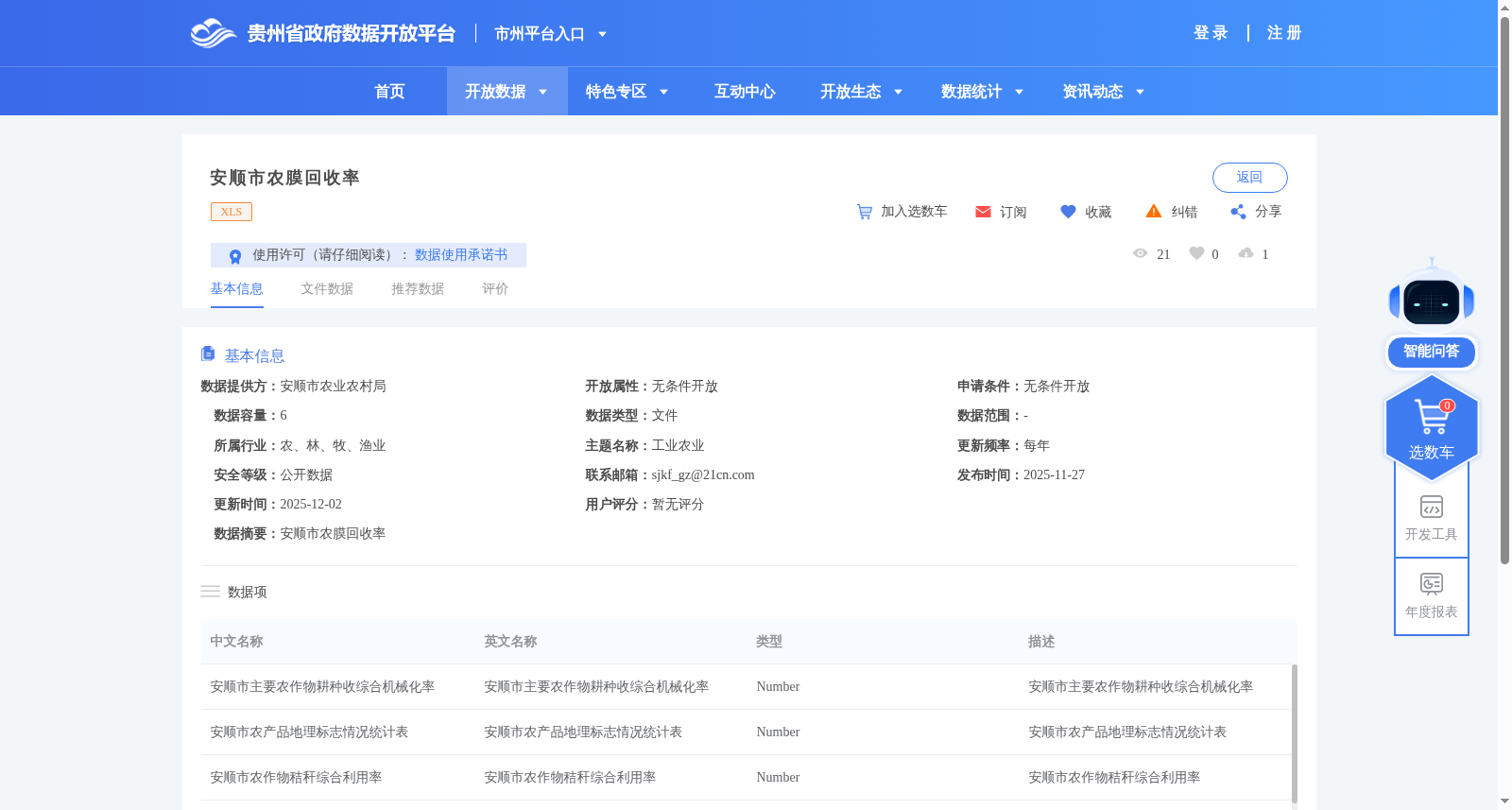This screenshot has height=810, width=1512.
Task: Click the envelope icon for 订阅
Action: click(983, 212)
